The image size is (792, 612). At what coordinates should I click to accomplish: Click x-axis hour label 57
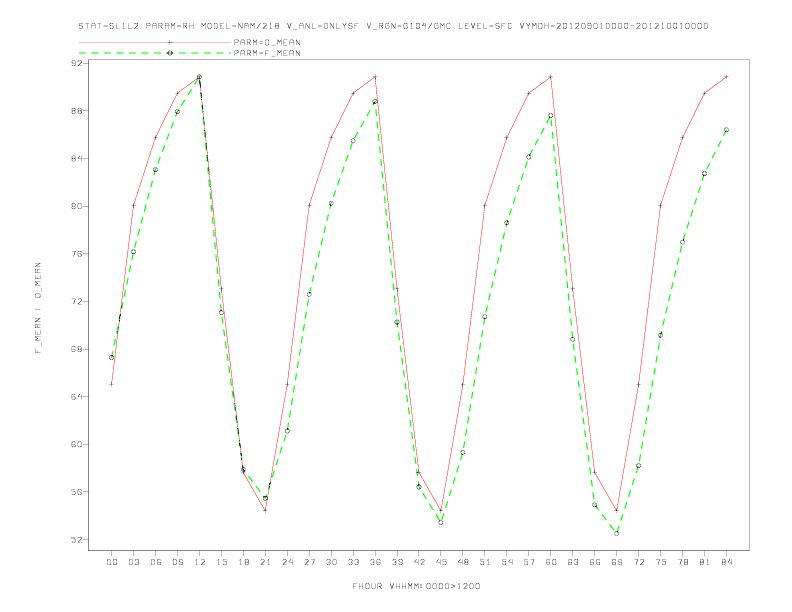[x=529, y=562]
